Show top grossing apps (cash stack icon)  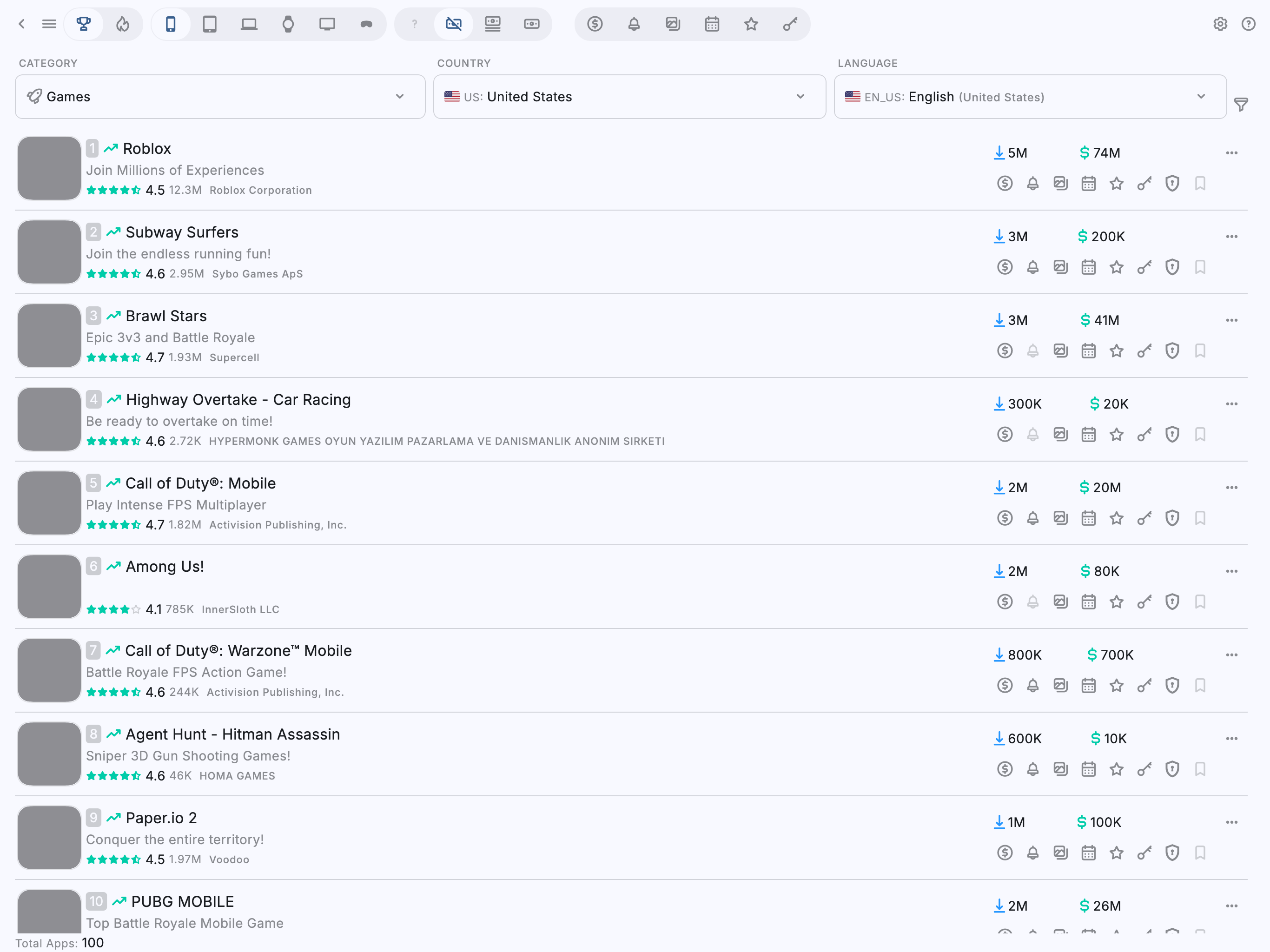pyautogui.click(x=492, y=24)
